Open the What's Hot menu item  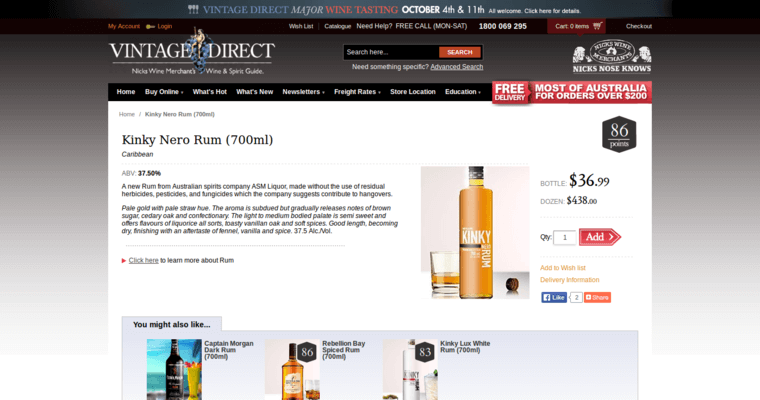(210, 92)
